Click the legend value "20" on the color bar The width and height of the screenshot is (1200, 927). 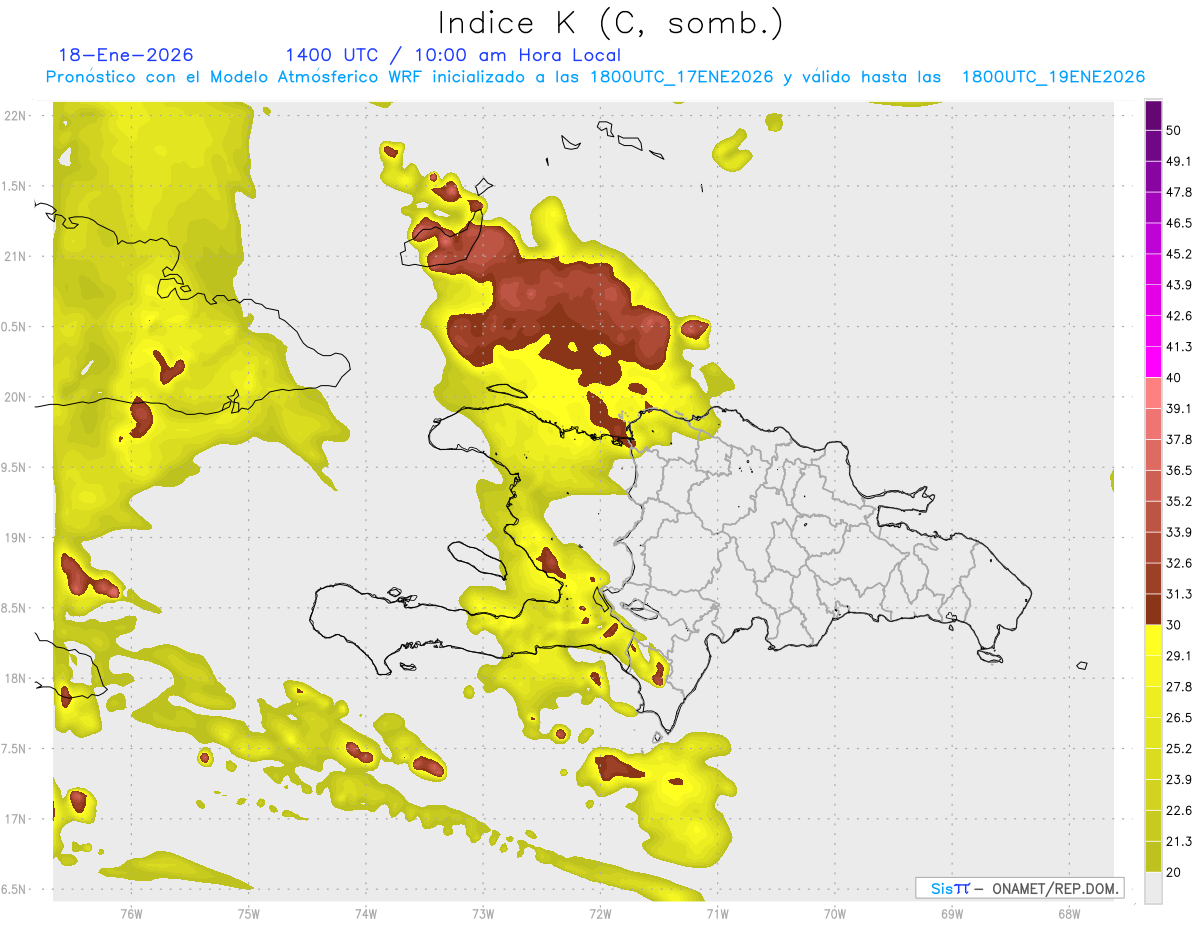[1175, 872]
